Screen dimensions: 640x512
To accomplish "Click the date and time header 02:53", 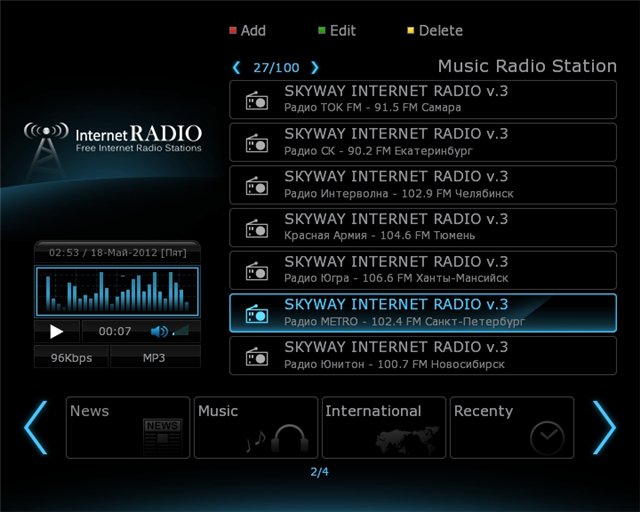I will pyautogui.click(x=118, y=252).
